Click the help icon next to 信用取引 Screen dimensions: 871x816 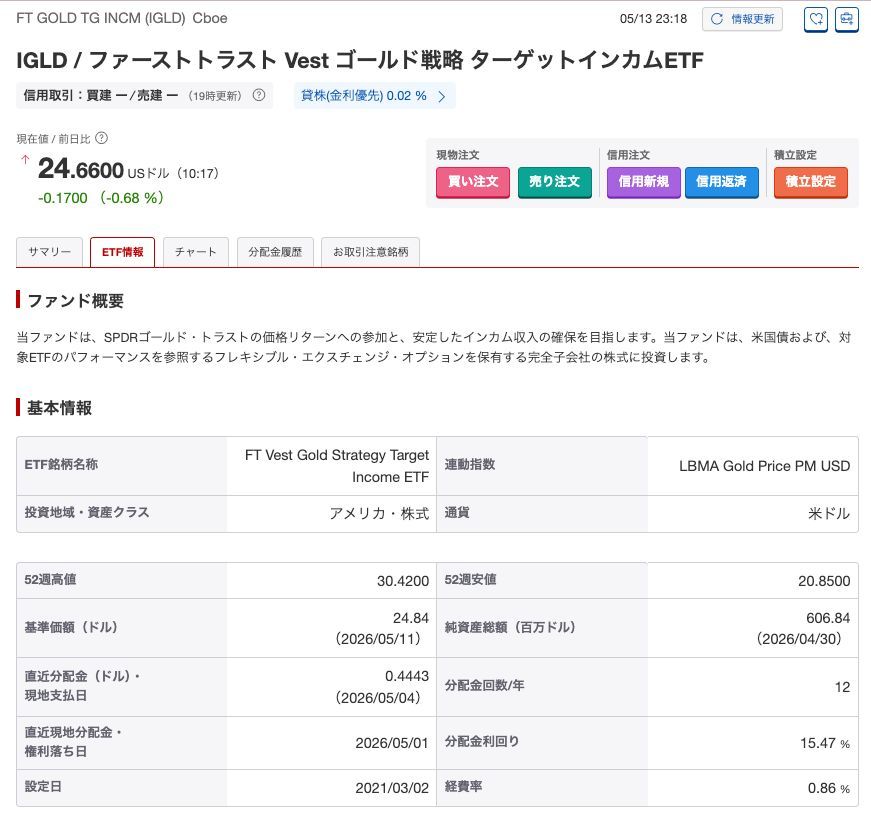259,95
